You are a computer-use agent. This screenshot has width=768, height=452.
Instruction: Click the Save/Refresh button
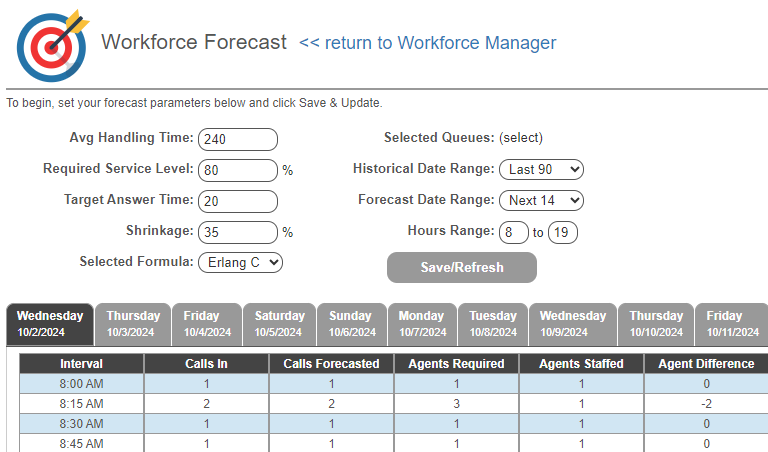click(462, 267)
